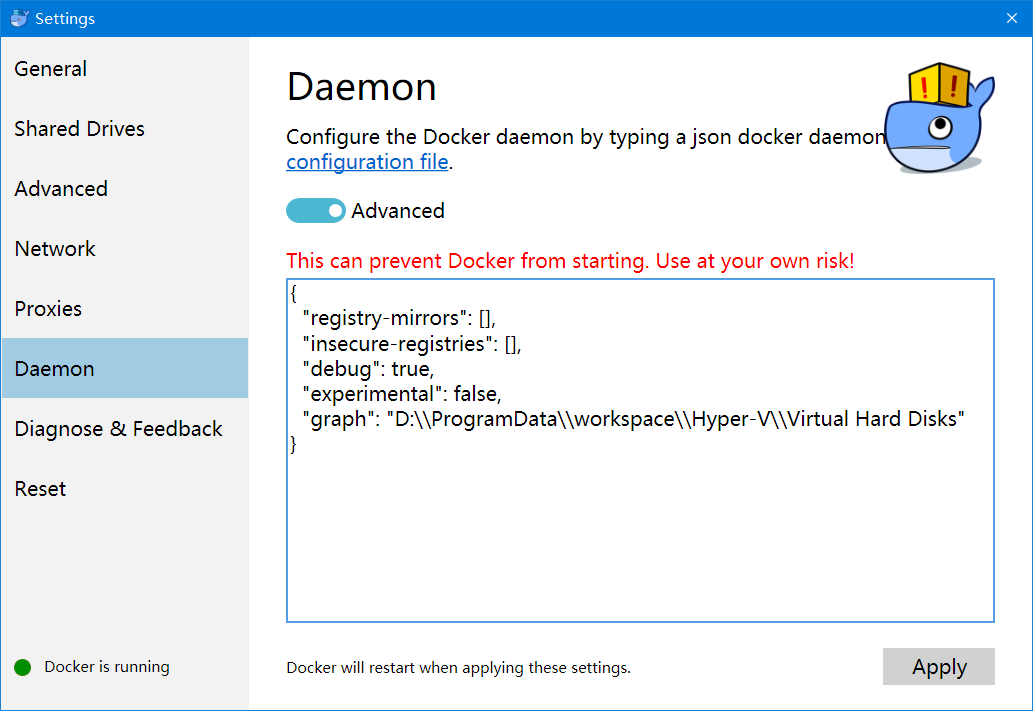This screenshot has height=711, width=1033.
Task: Click the Daemon page heading
Action: 361,87
